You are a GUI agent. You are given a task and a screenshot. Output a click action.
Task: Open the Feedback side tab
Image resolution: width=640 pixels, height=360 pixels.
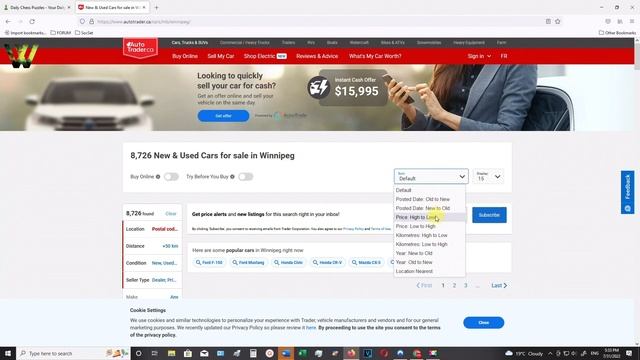point(628,192)
